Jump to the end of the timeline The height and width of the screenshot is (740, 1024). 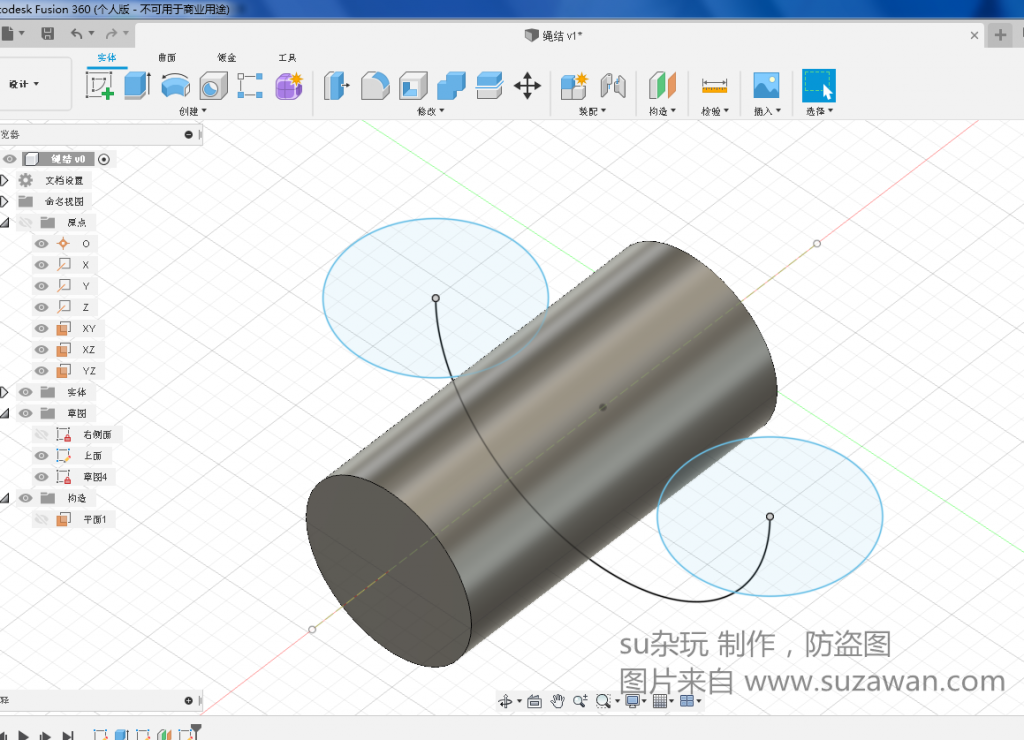[67, 735]
